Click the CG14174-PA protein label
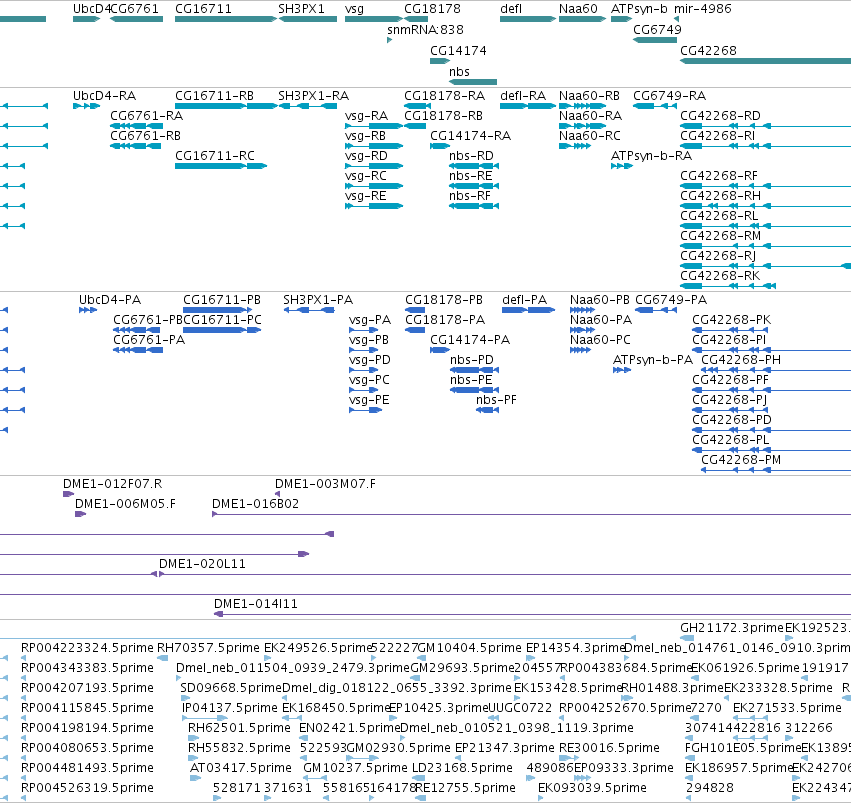 click(x=470, y=340)
